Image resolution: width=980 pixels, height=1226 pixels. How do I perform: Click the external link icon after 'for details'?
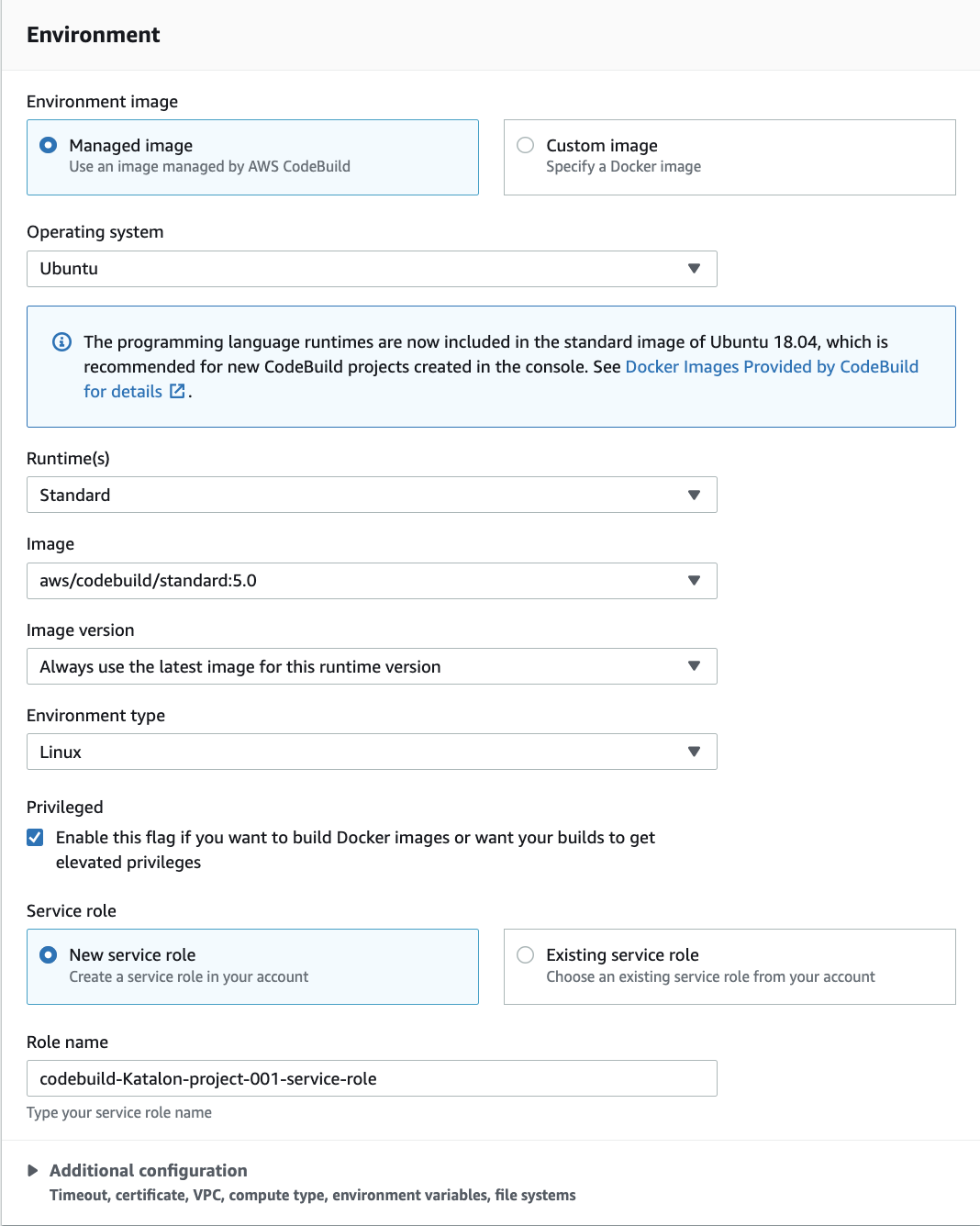(x=178, y=392)
